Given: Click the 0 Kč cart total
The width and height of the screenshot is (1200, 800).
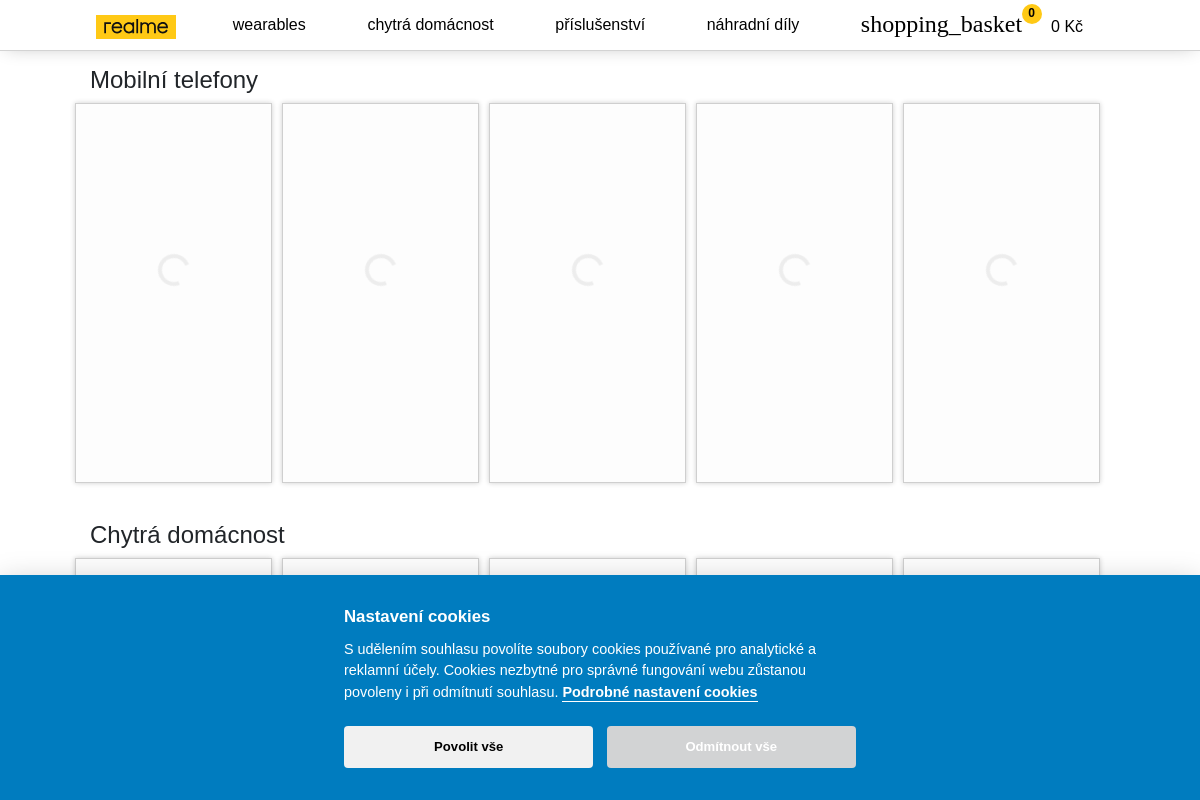Looking at the screenshot, I should click(x=1067, y=27).
